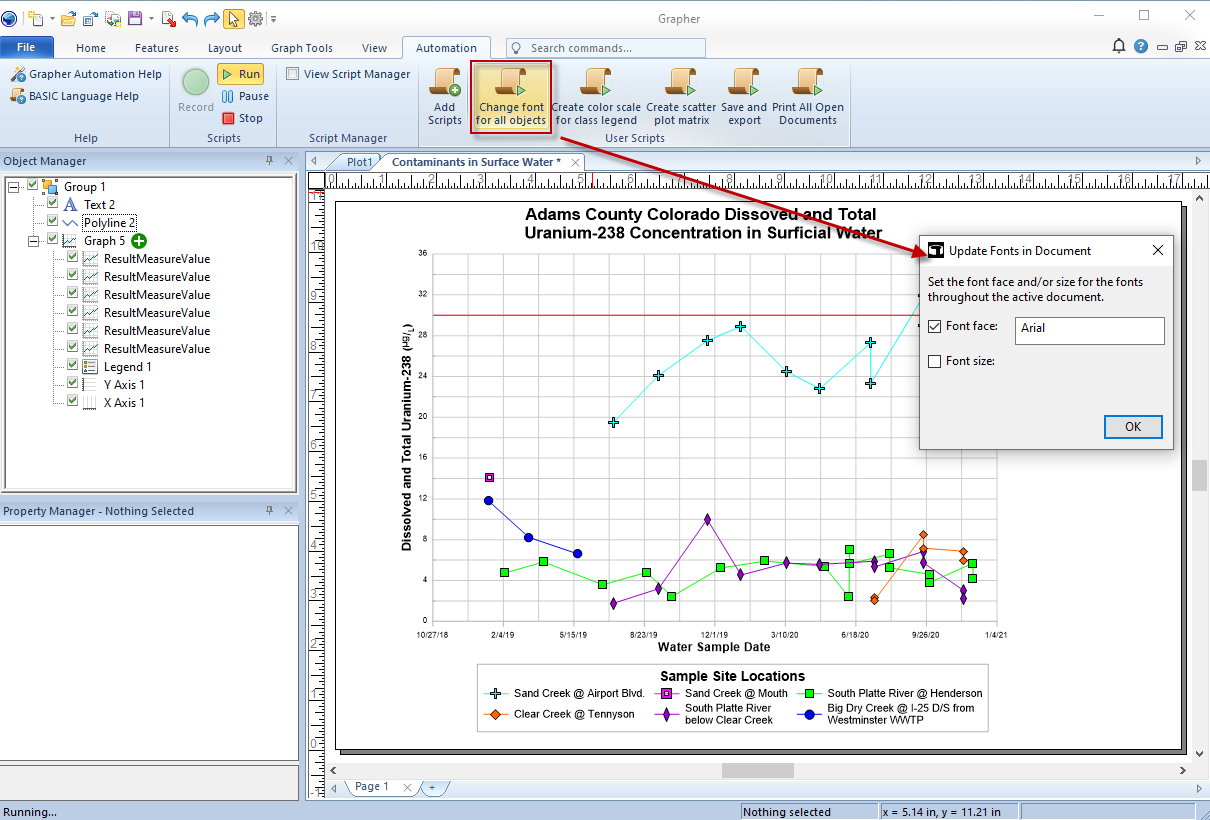Switch to the Layout ribbon tab
This screenshot has width=1210, height=820.
click(224, 47)
